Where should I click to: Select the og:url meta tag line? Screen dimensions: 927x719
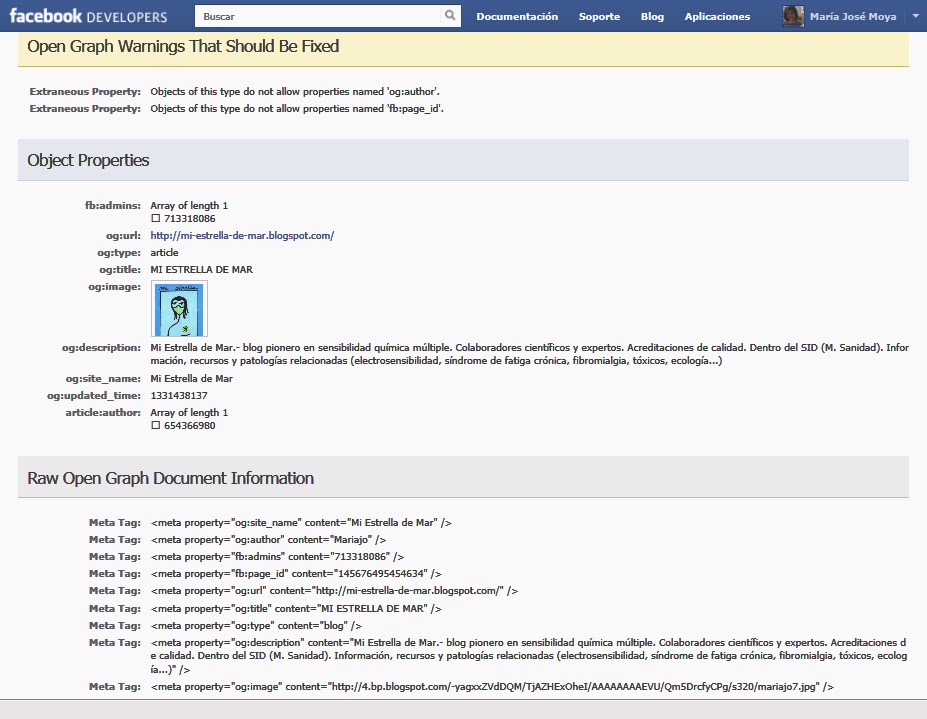334,591
